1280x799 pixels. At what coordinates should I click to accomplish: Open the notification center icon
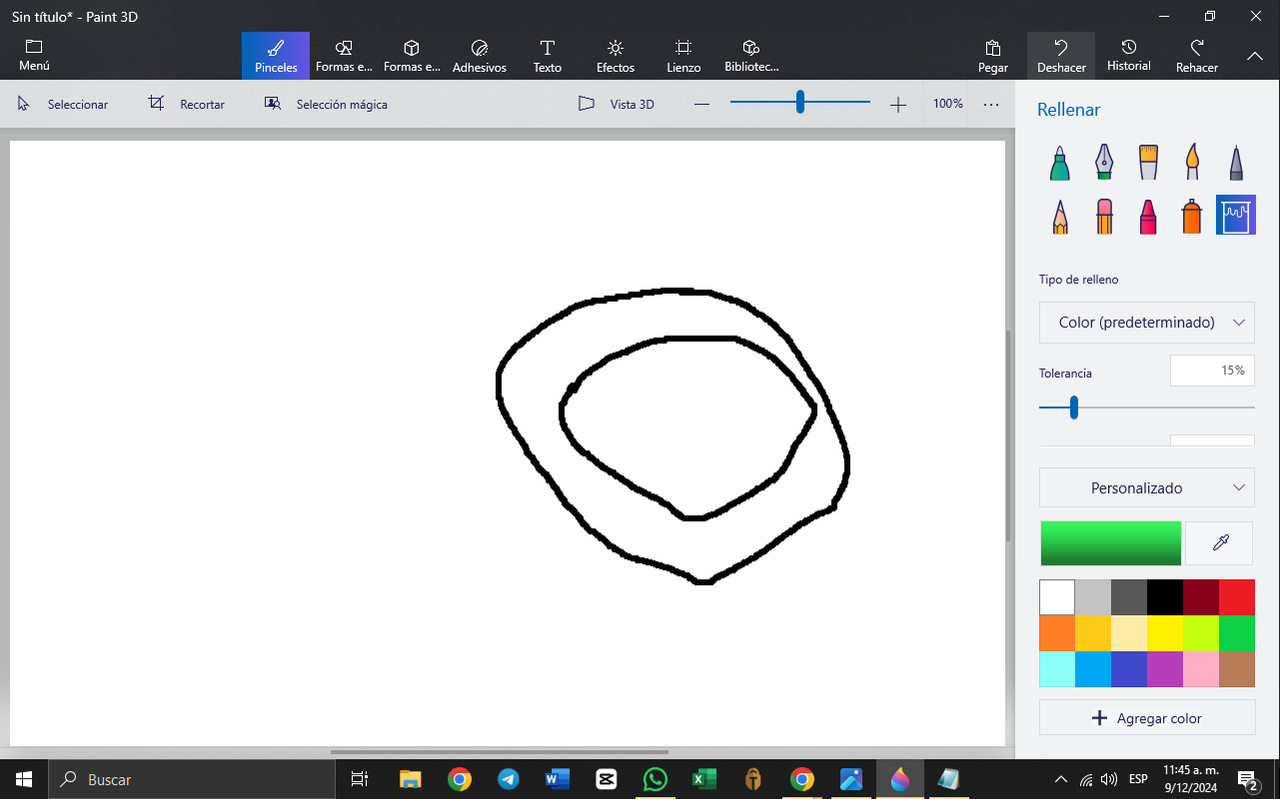1247,779
